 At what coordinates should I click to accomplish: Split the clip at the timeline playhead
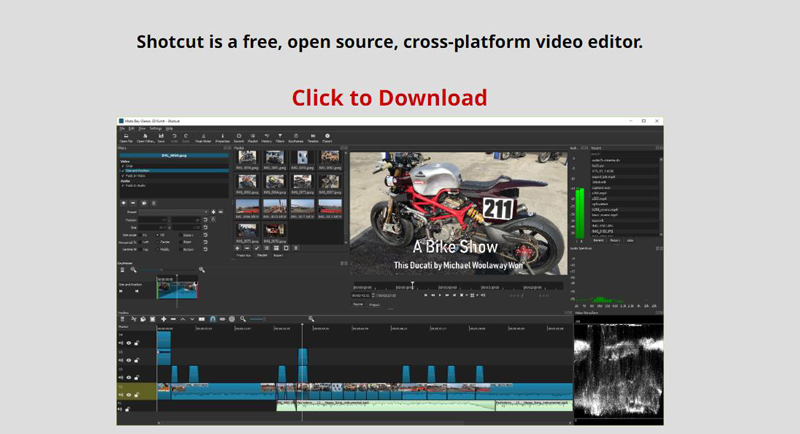202,319
